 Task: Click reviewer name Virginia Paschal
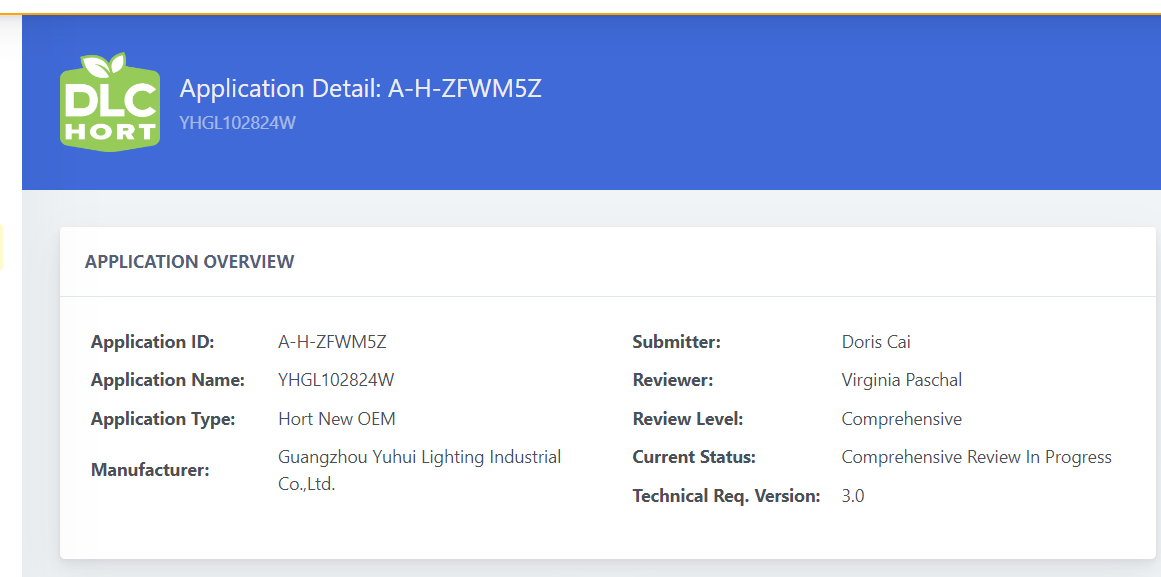(902, 381)
